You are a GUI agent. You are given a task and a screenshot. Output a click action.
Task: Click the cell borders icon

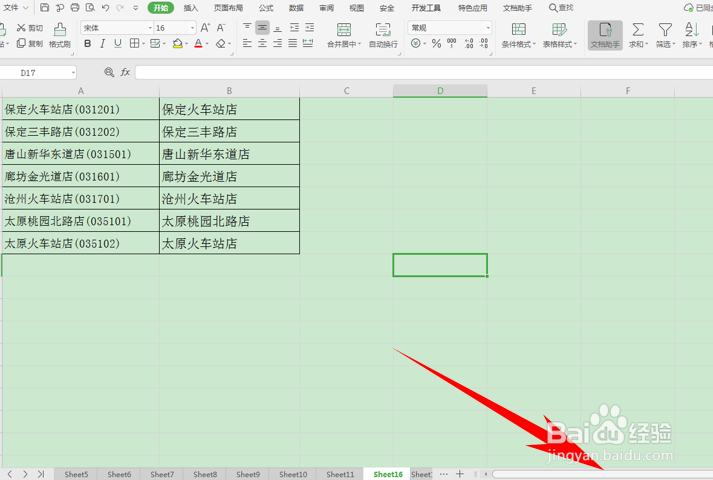[x=134, y=43]
